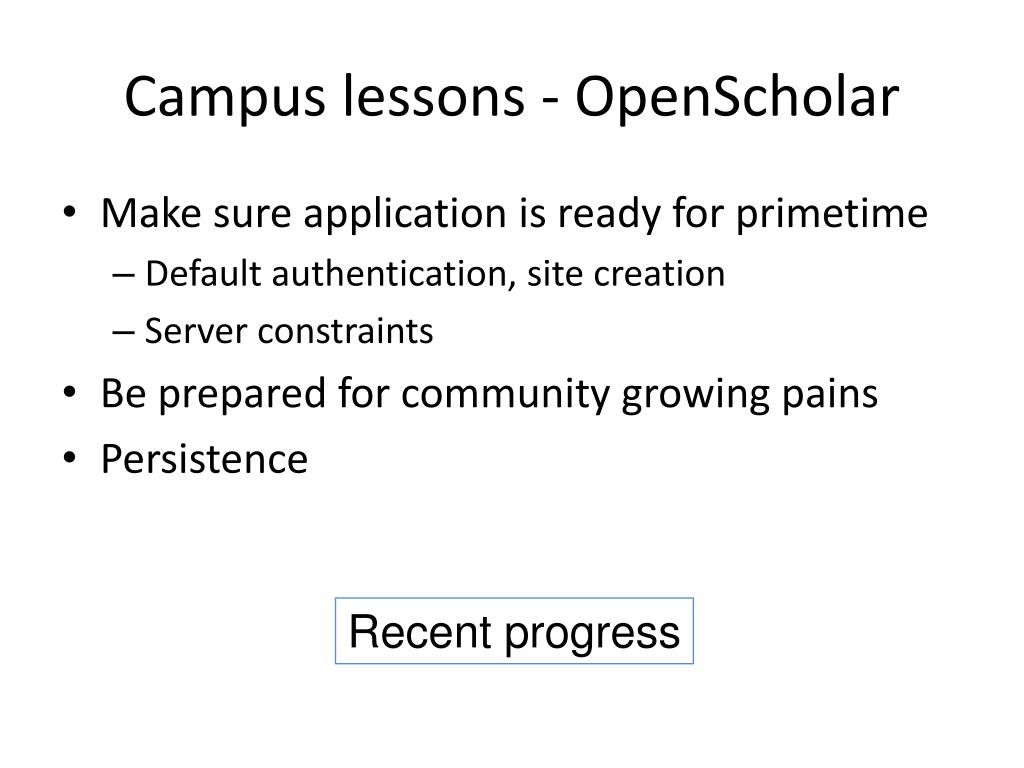Click the Be prepared for community bullet
Image resolution: width=1024 pixels, height=768 pixels.
click(489, 393)
